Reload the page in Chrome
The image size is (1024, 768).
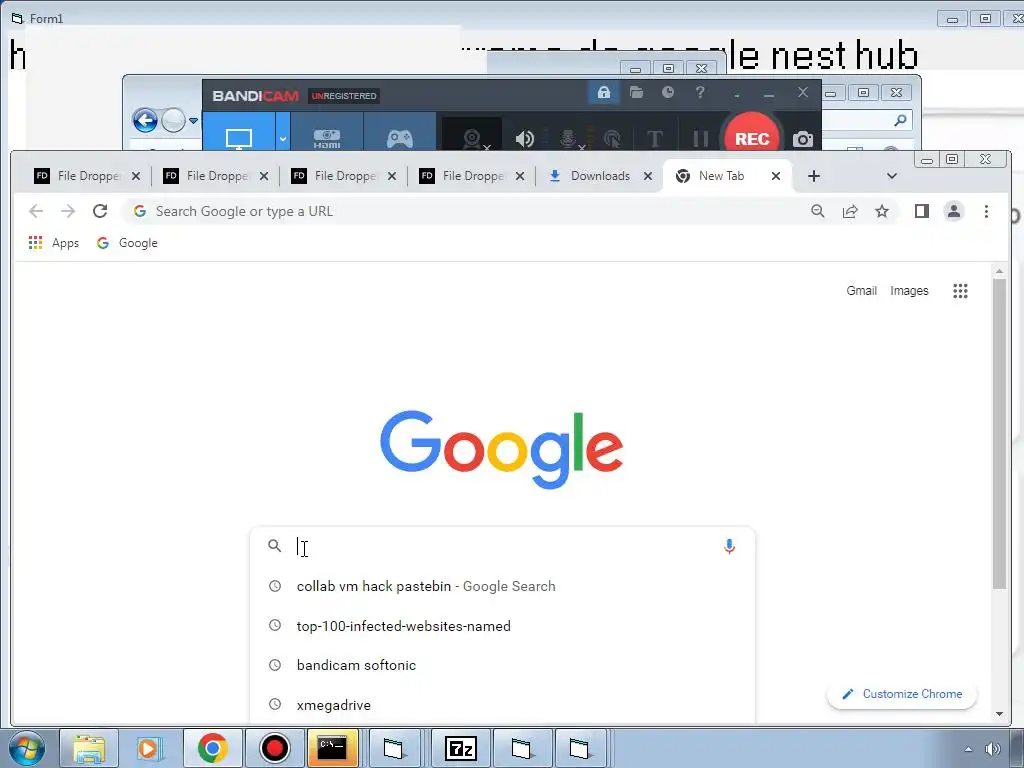[100, 211]
